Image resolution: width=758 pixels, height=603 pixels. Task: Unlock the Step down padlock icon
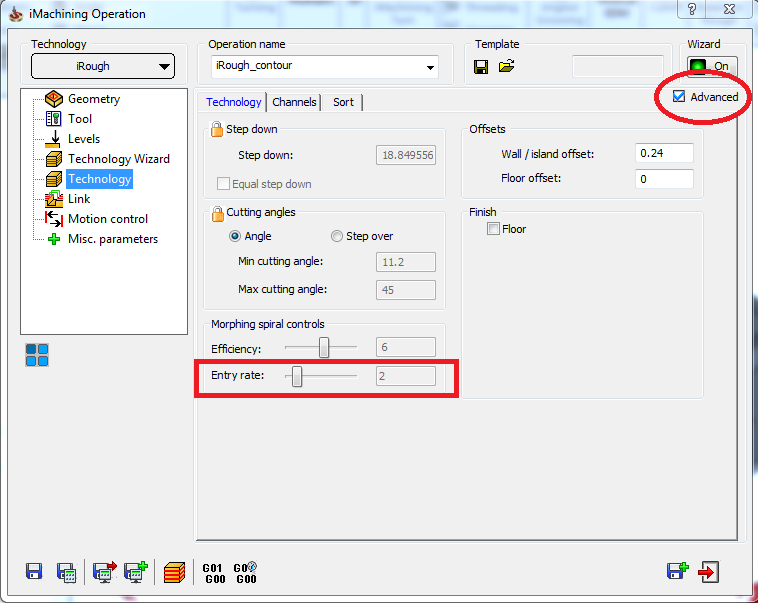click(217, 129)
